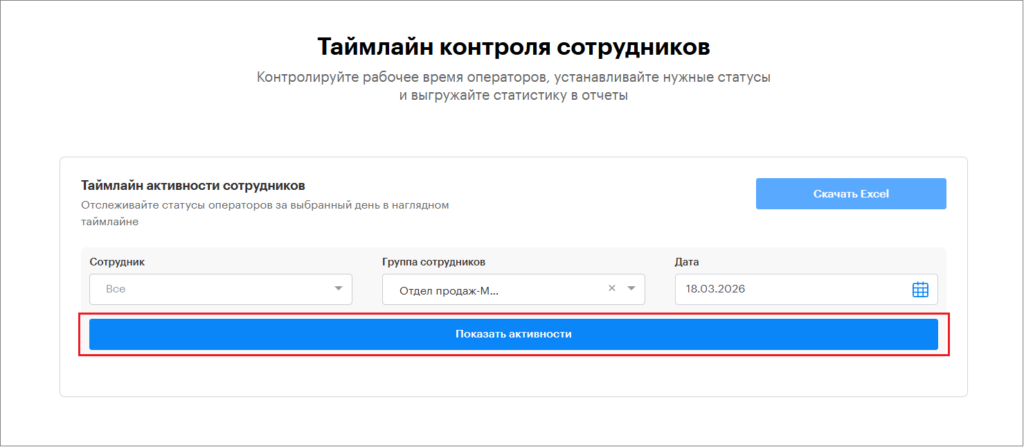The width and height of the screenshot is (1024, 447).
Task: Expand the Группа сотрудников dropdown arrow
Action: (631, 289)
